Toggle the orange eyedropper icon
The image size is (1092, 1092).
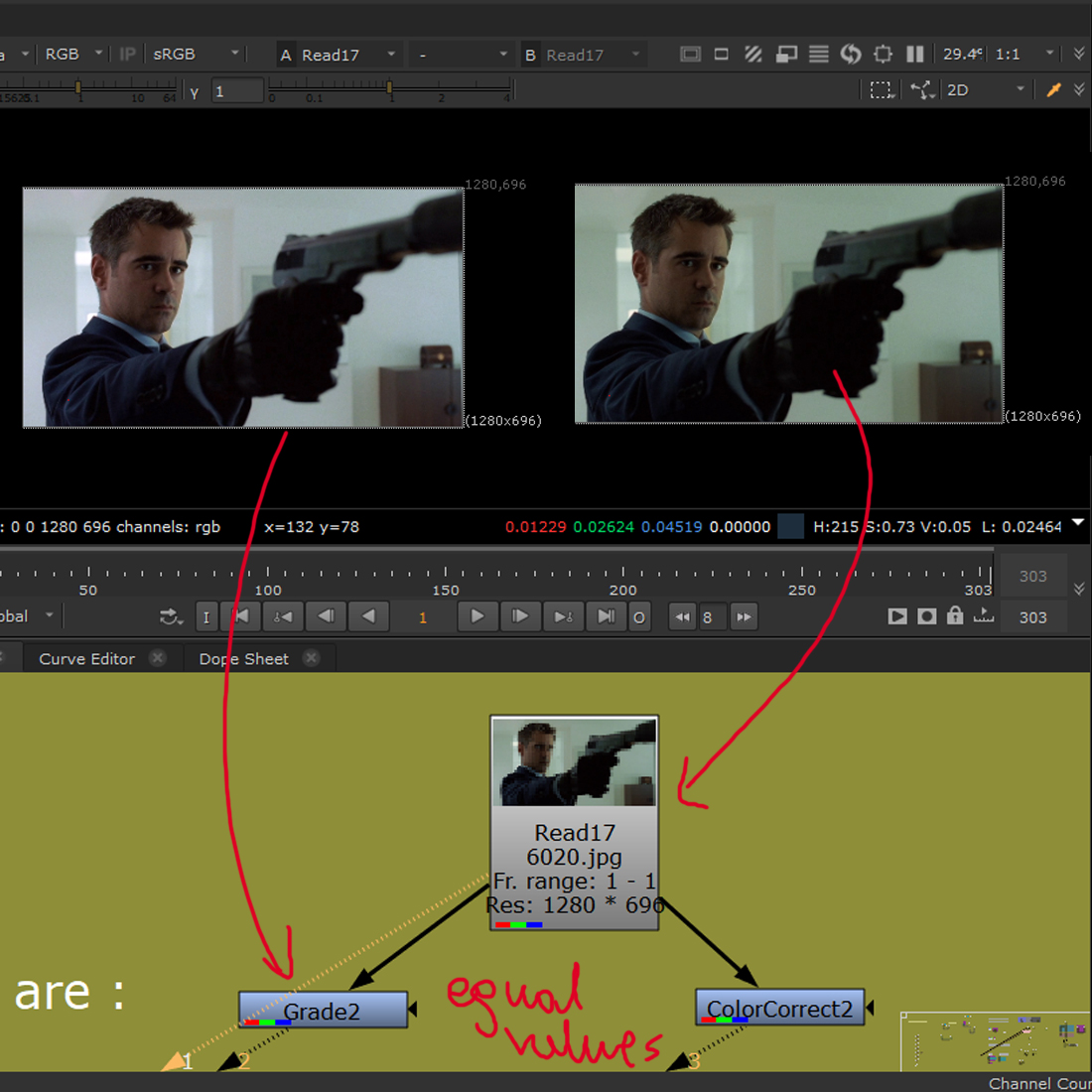[1053, 89]
